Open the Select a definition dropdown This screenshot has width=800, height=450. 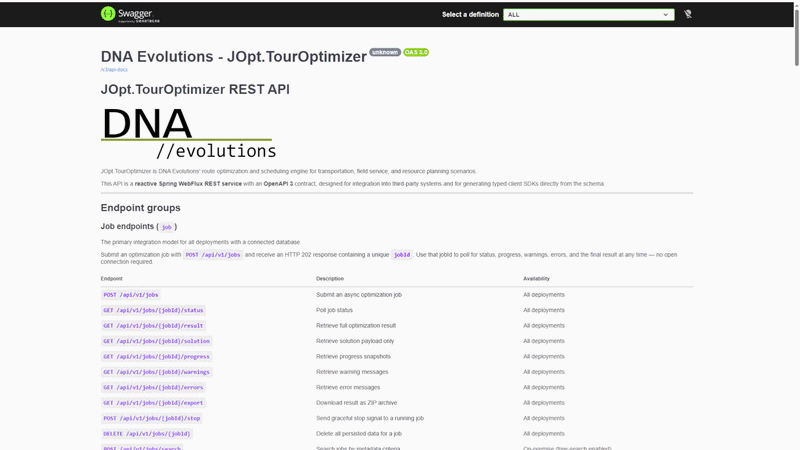tap(588, 15)
